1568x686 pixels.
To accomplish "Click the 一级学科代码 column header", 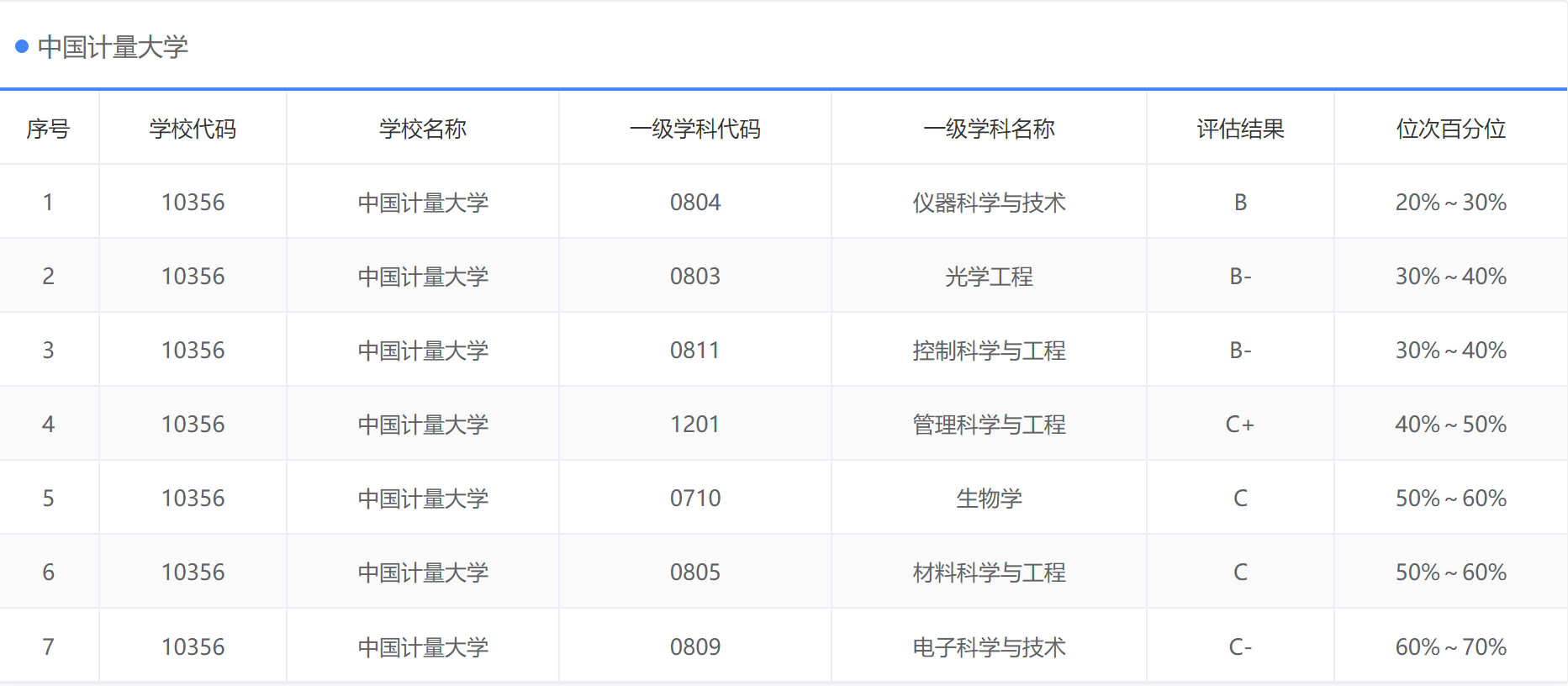I will 695,129.
